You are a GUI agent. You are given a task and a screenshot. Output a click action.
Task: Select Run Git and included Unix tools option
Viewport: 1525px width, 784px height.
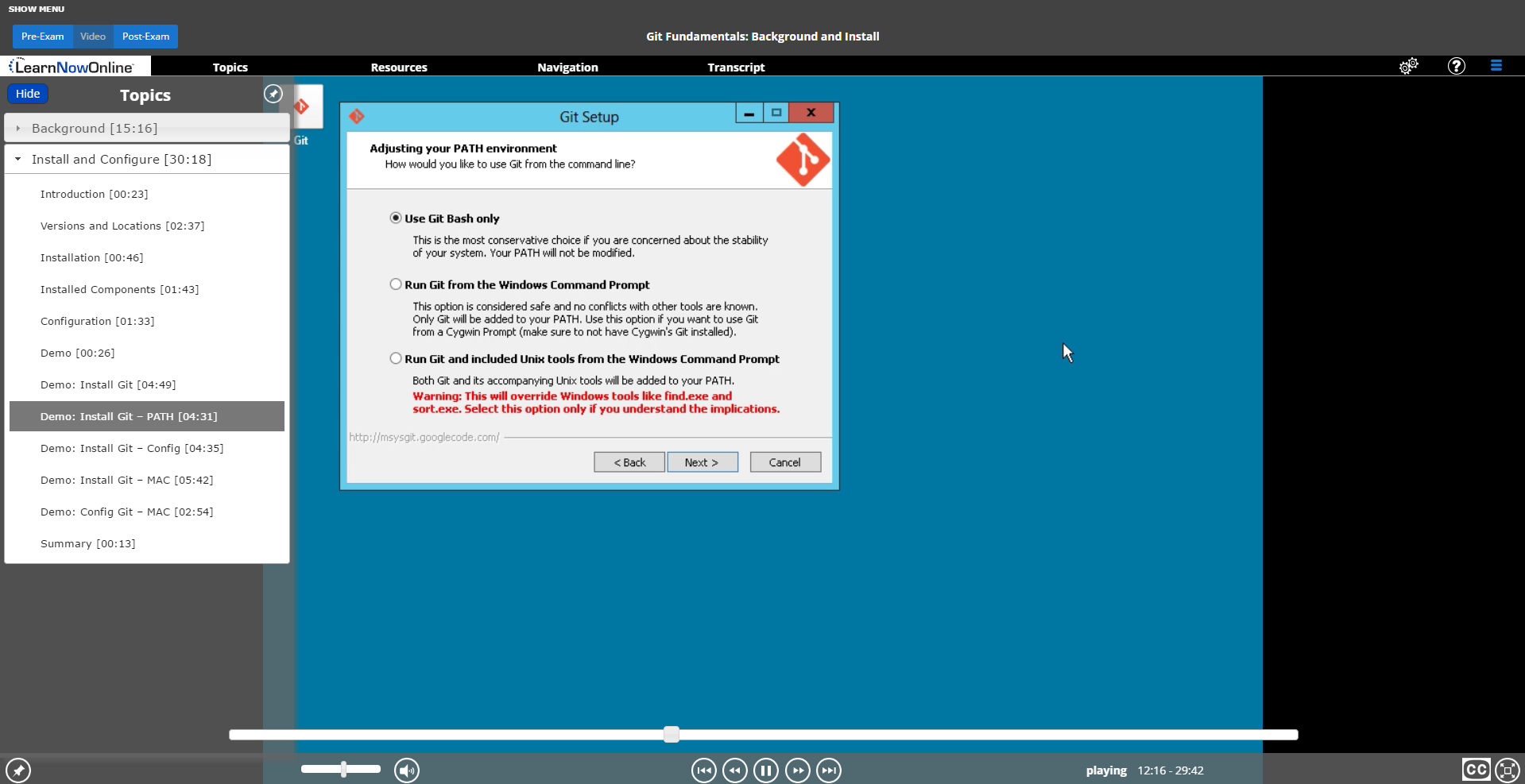(x=396, y=359)
